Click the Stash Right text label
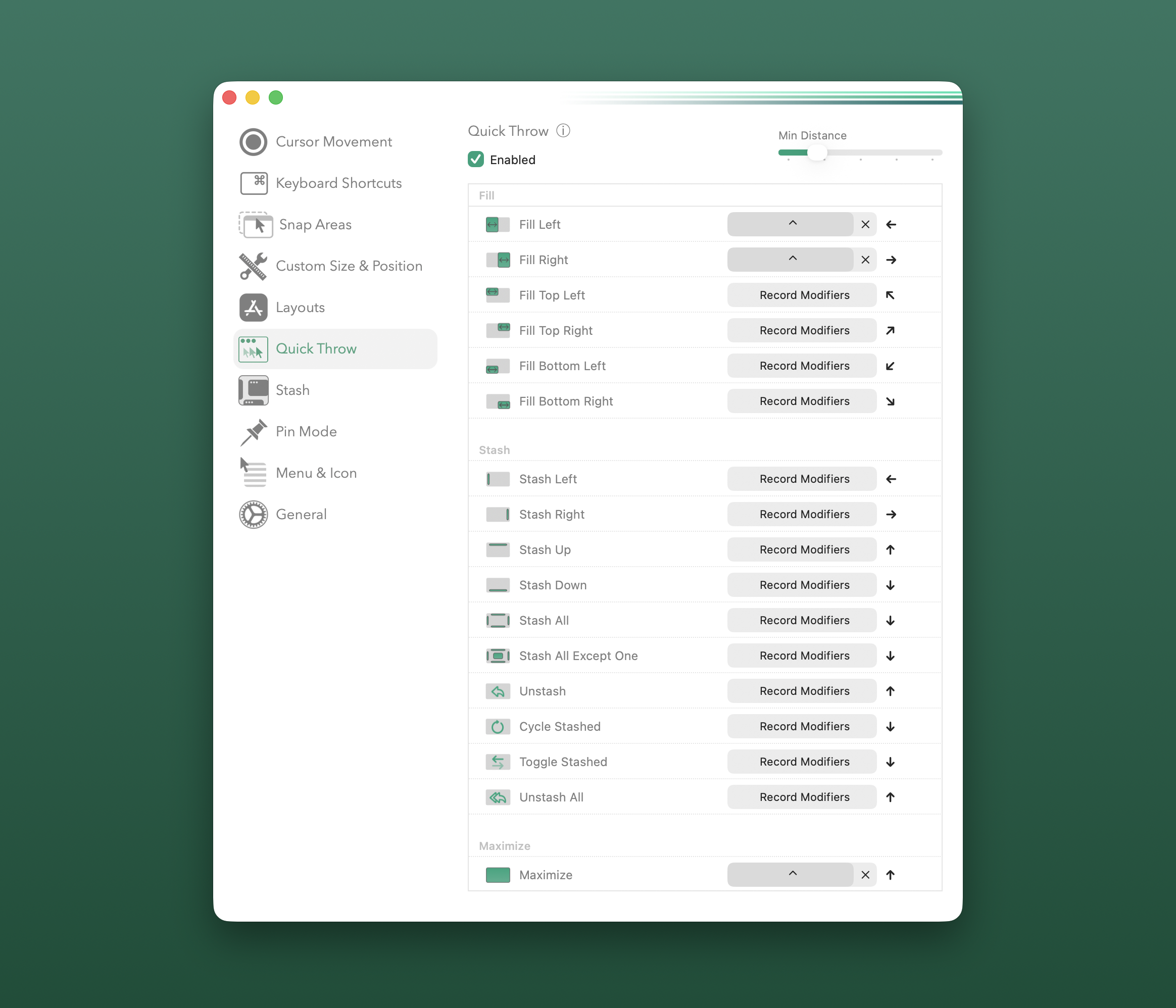 coord(552,515)
